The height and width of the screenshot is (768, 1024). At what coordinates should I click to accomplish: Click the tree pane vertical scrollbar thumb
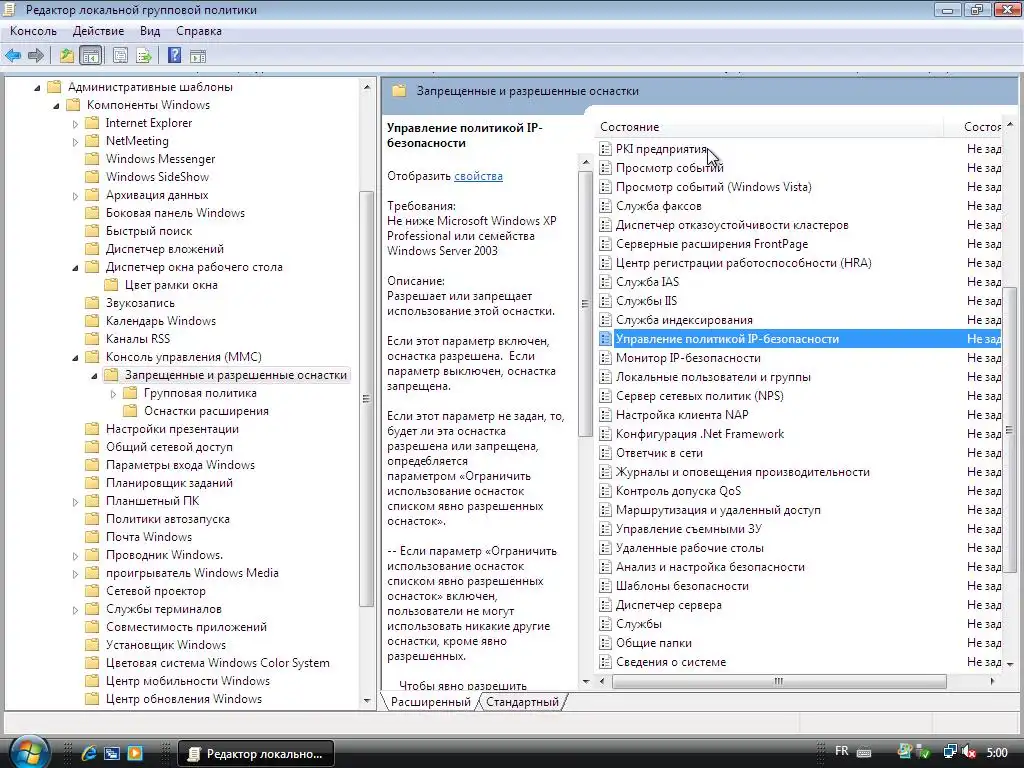pos(366,398)
